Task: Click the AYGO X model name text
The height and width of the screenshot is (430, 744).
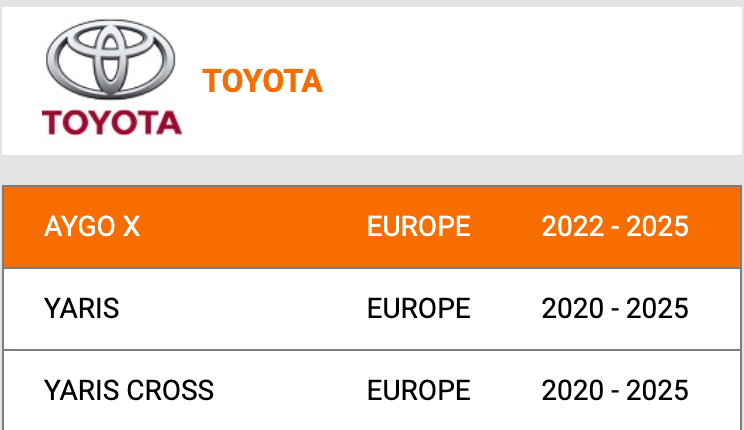Action: point(92,226)
